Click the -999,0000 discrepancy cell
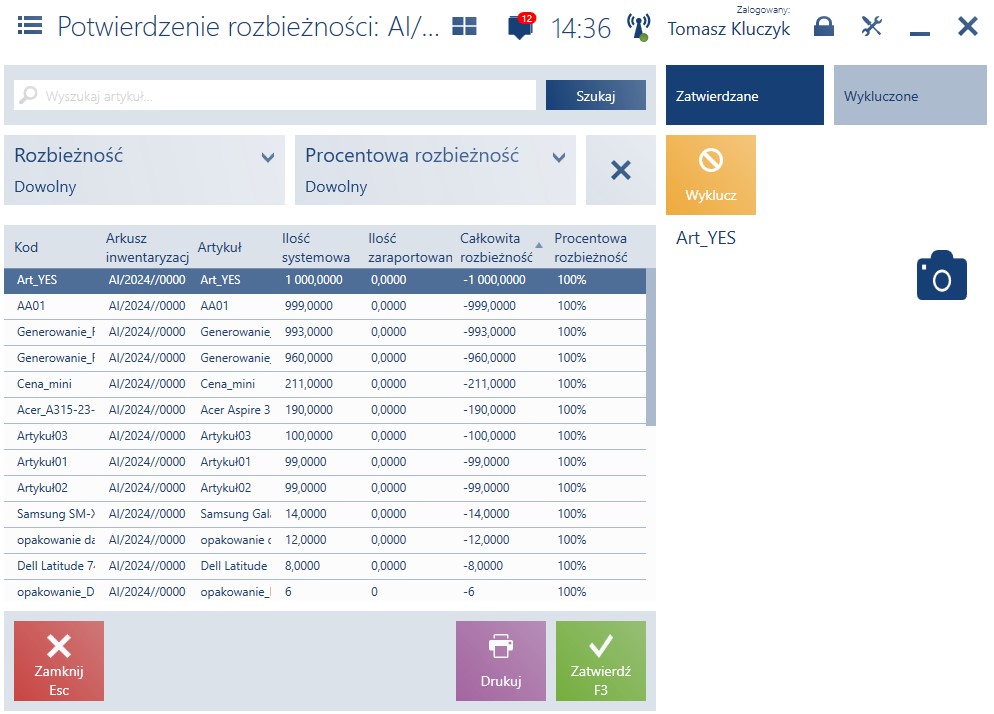Image resolution: width=994 pixels, height=714 pixels. pyautogui.click(x=489, y=306)
